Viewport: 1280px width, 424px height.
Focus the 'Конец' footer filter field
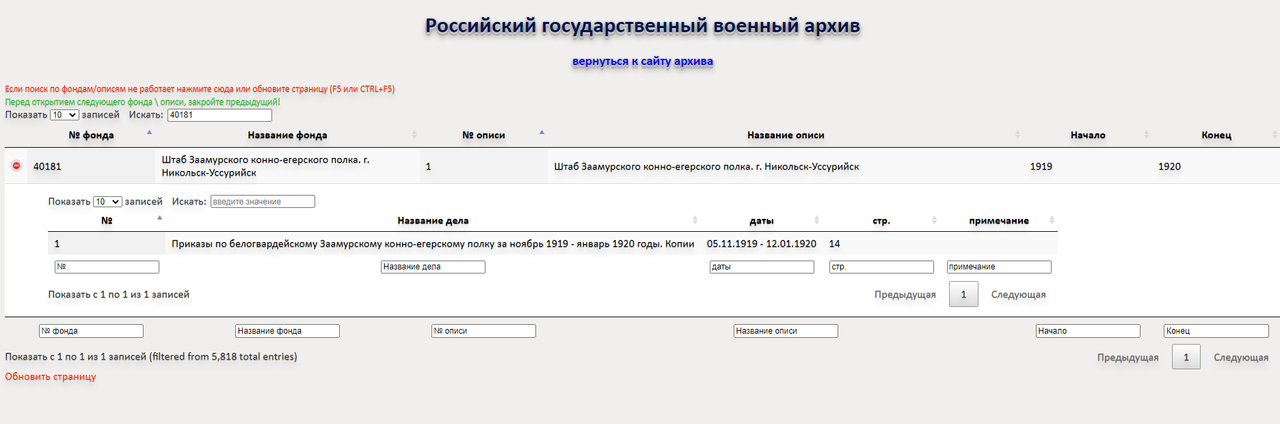[x=1216, y=331]
